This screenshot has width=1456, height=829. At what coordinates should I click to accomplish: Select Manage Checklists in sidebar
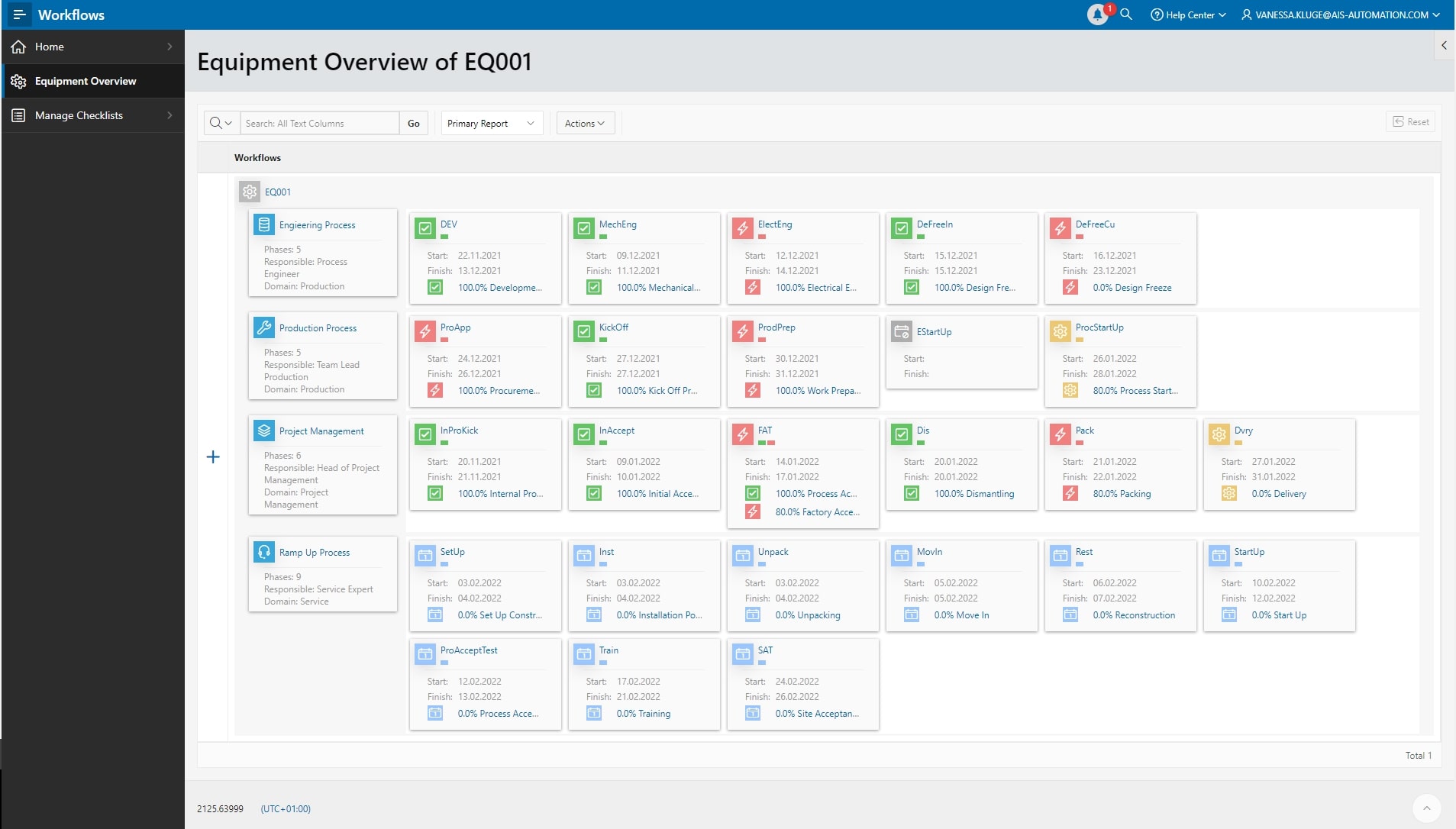(x=79, y=115)
